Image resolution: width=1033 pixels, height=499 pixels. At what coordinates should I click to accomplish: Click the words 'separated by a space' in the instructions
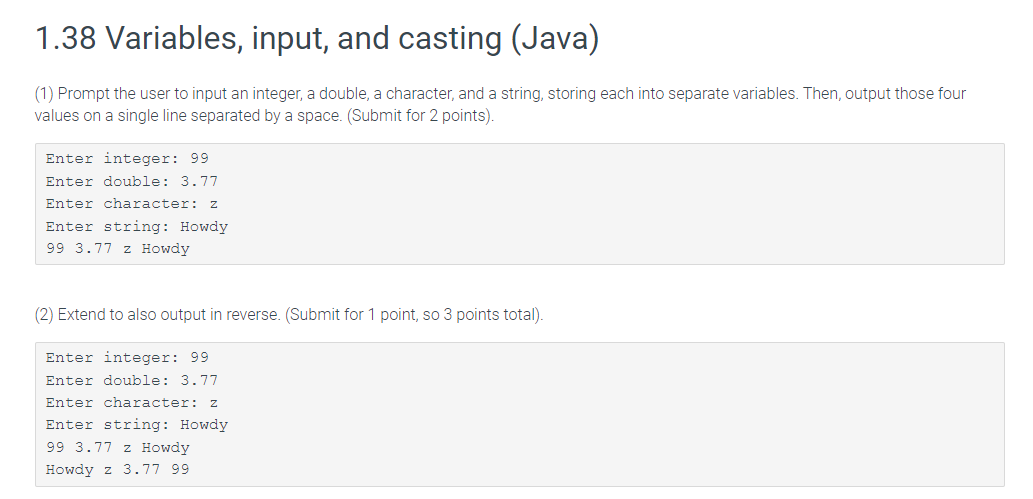pyautogui.click(x=275, y=115)
